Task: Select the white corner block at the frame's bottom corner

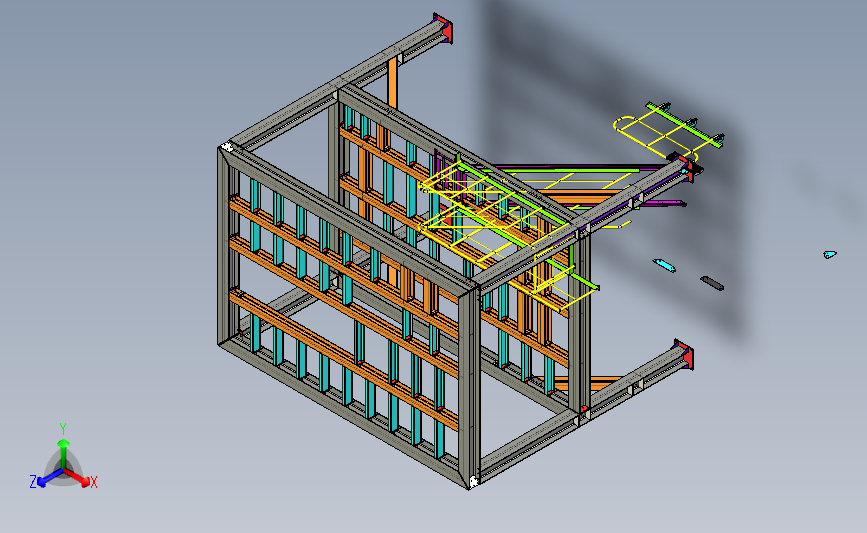Action: point(473,482)
